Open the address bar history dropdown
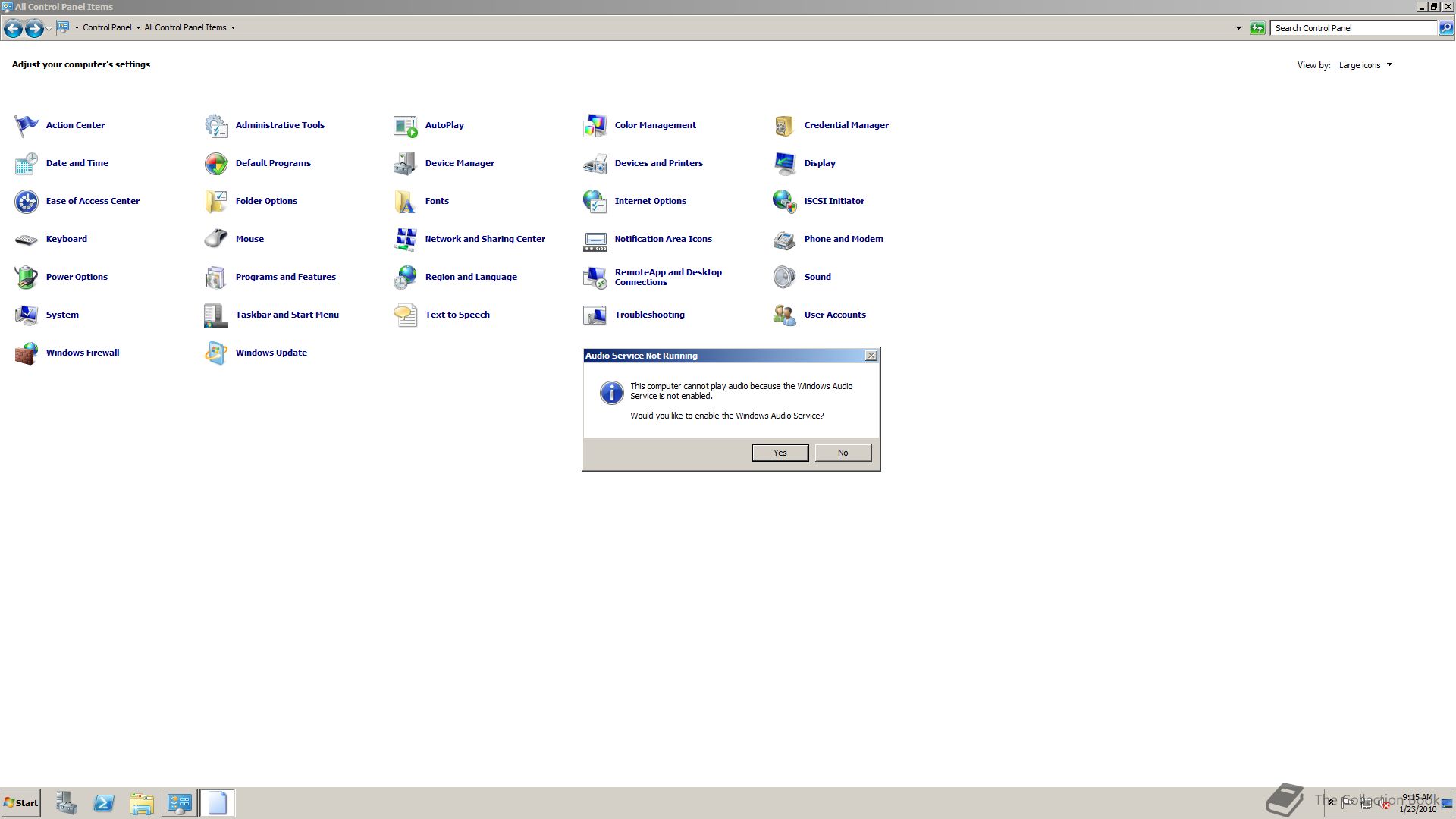Image resolution: width=1456 pixels, height=819 pixels. [x=1238, y=28]
